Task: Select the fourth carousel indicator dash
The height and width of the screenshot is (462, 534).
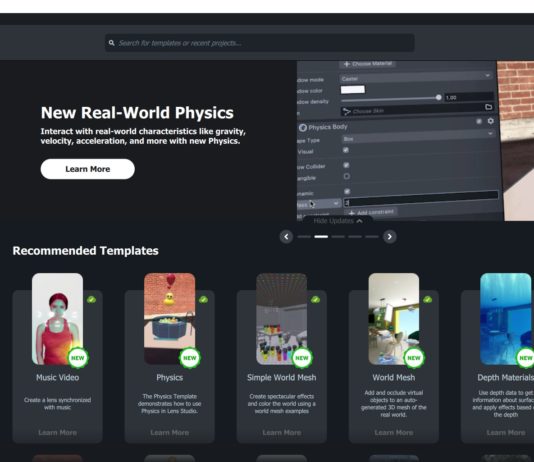Action: pyautogui.click(x=355, y=237)
